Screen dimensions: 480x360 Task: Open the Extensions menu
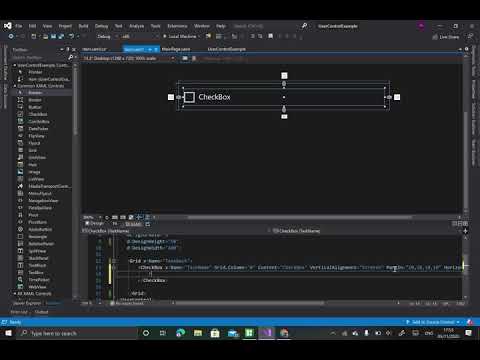click(x=177, y=26)
